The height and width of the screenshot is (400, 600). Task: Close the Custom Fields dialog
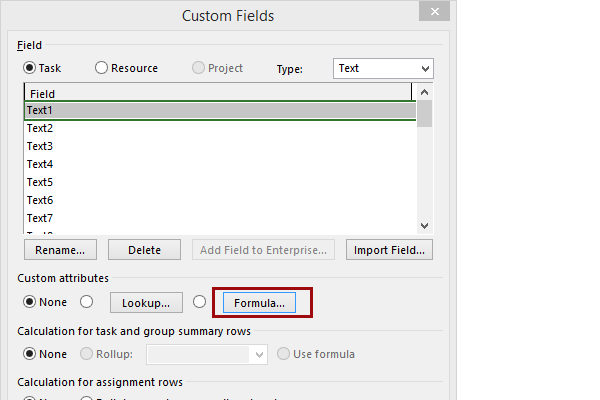(432, 13)
